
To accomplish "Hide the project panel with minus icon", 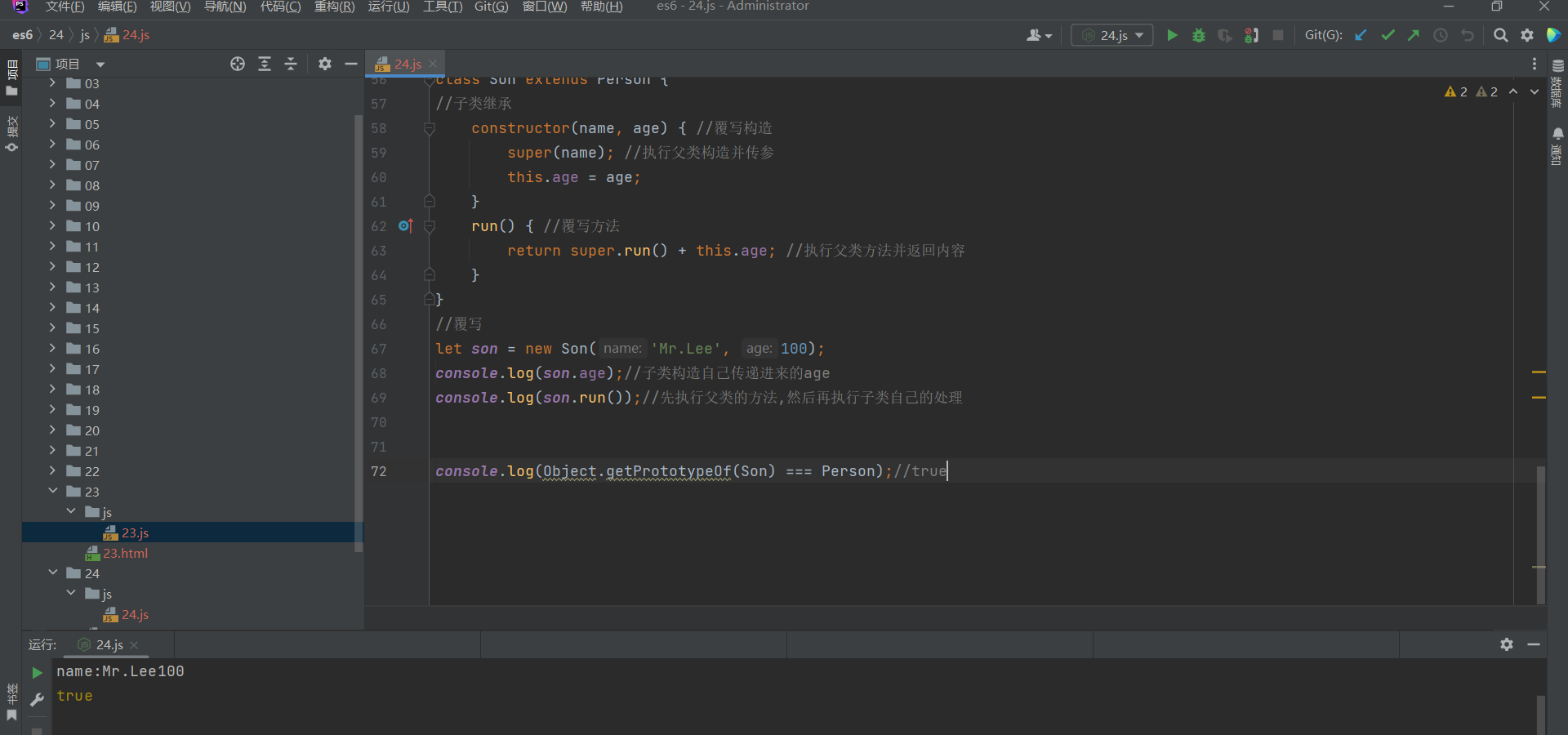I will (351, 64).
